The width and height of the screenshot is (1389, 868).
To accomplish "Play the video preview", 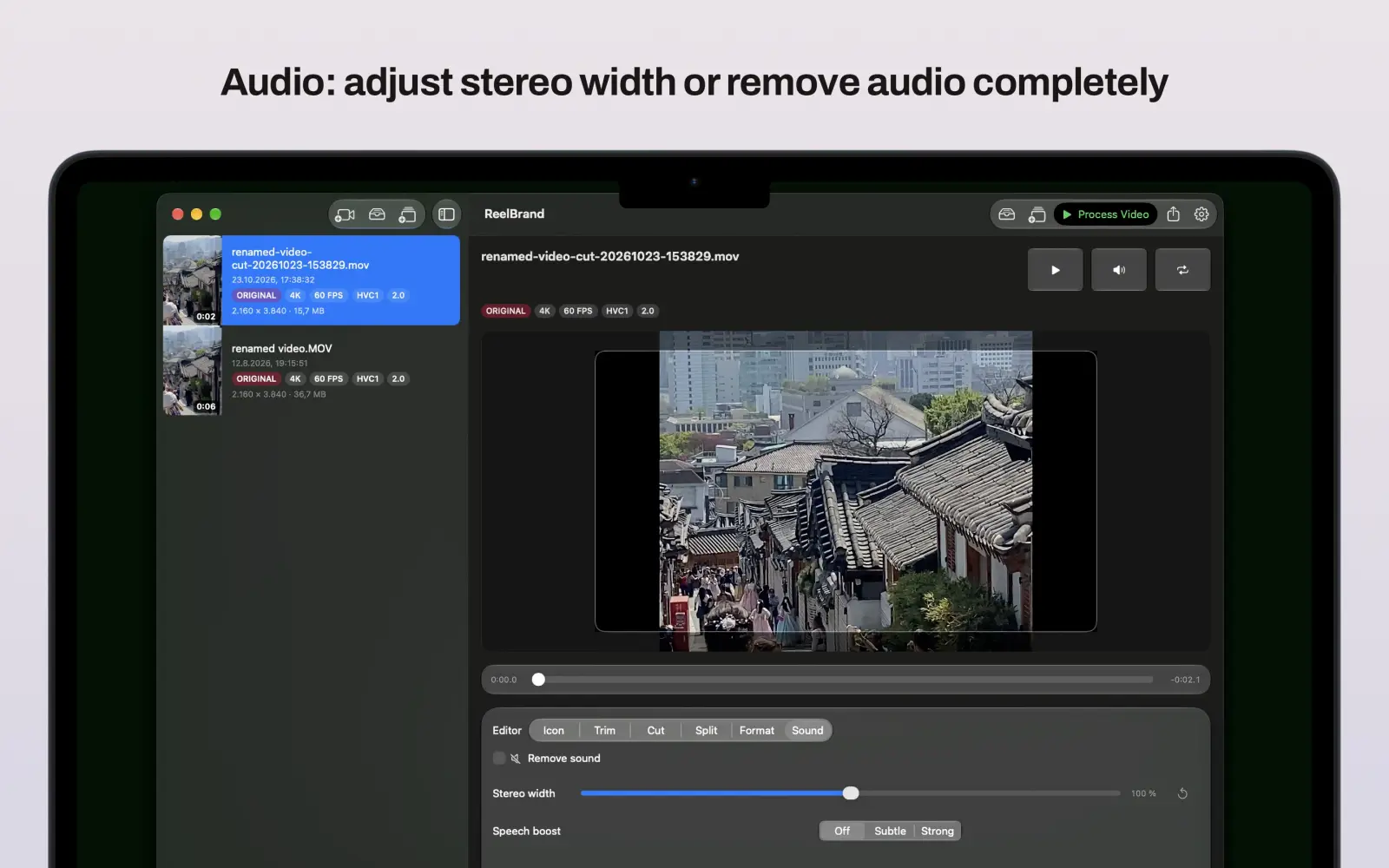I will point(1055,270).
